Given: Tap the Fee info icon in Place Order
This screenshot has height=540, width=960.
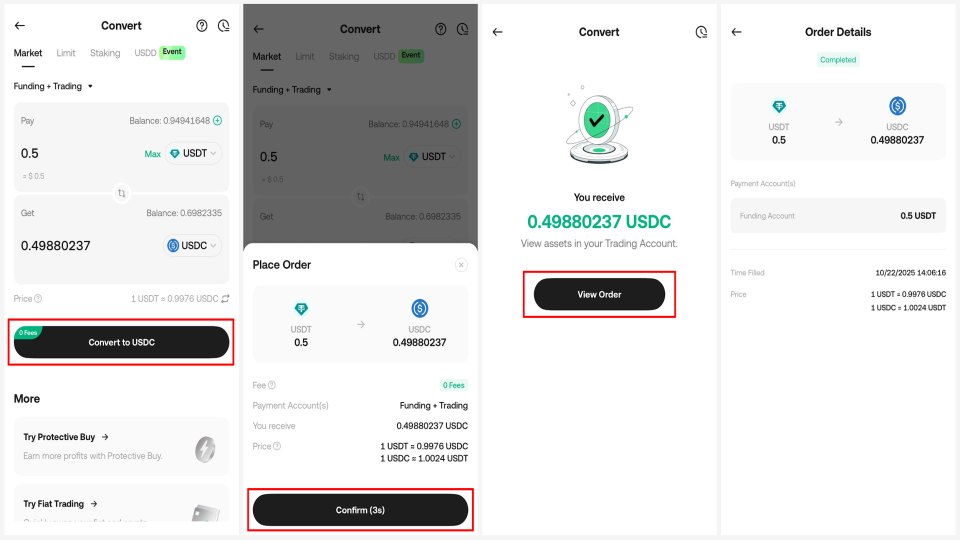Looking at the screenshot, I should coord(272,385).
